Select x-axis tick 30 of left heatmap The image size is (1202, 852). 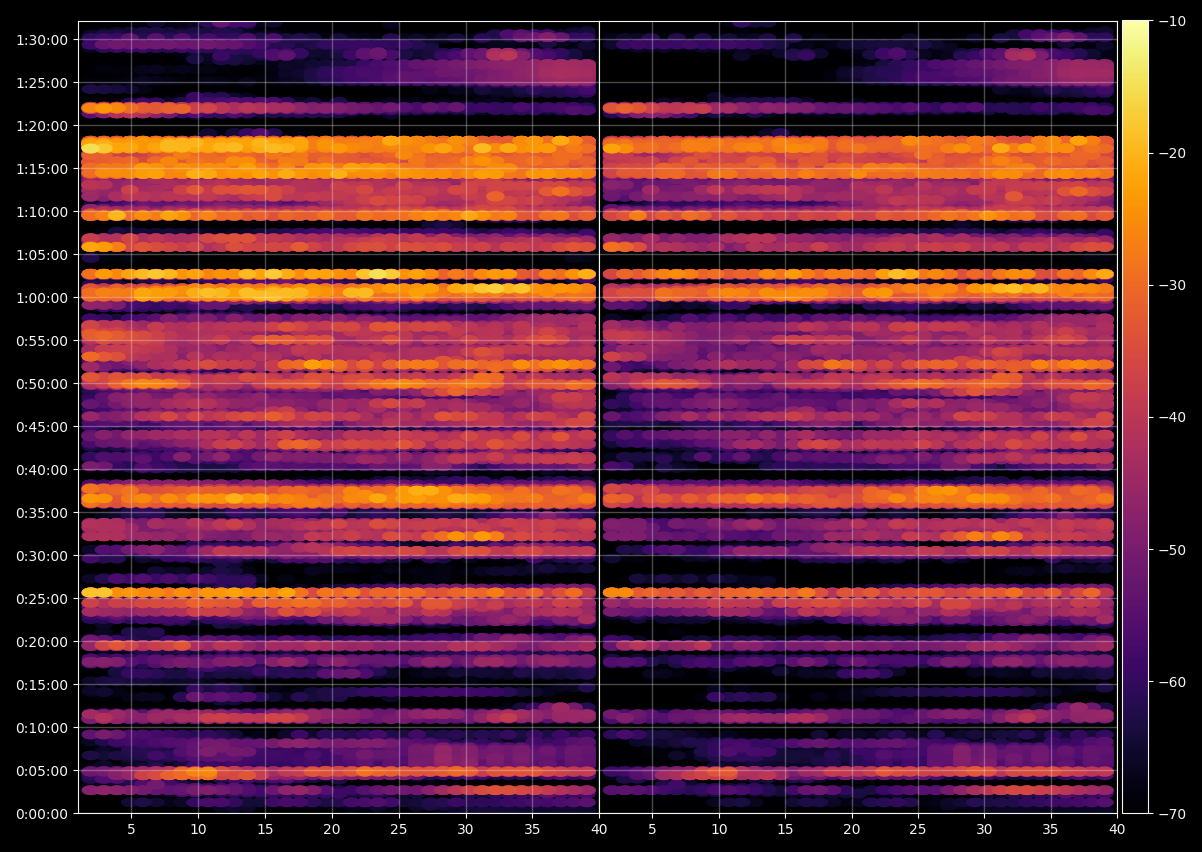pyautogui.click(x=465, y=830)
